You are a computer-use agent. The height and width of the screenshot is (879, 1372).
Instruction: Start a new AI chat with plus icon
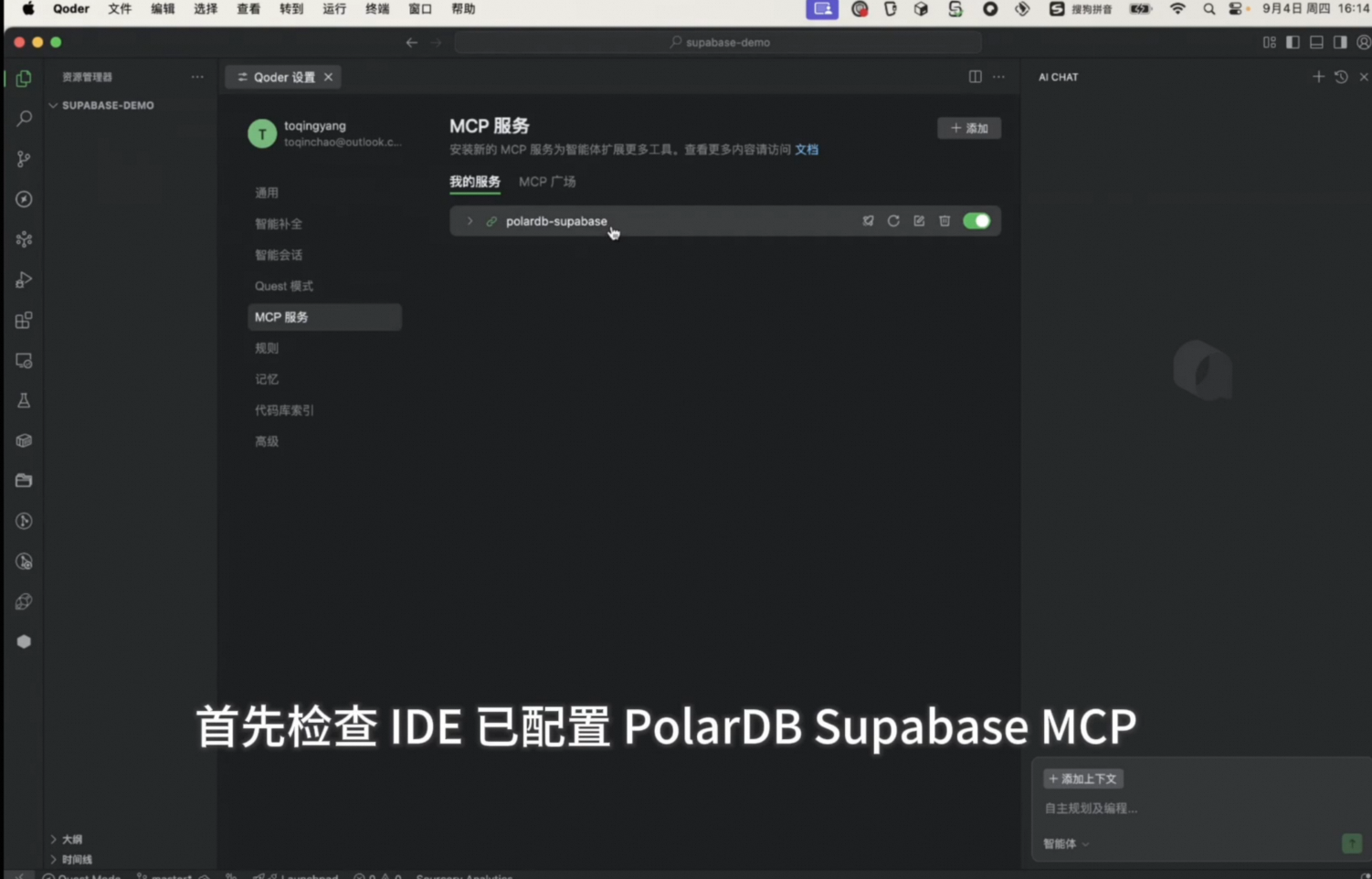pos(1318,77)
